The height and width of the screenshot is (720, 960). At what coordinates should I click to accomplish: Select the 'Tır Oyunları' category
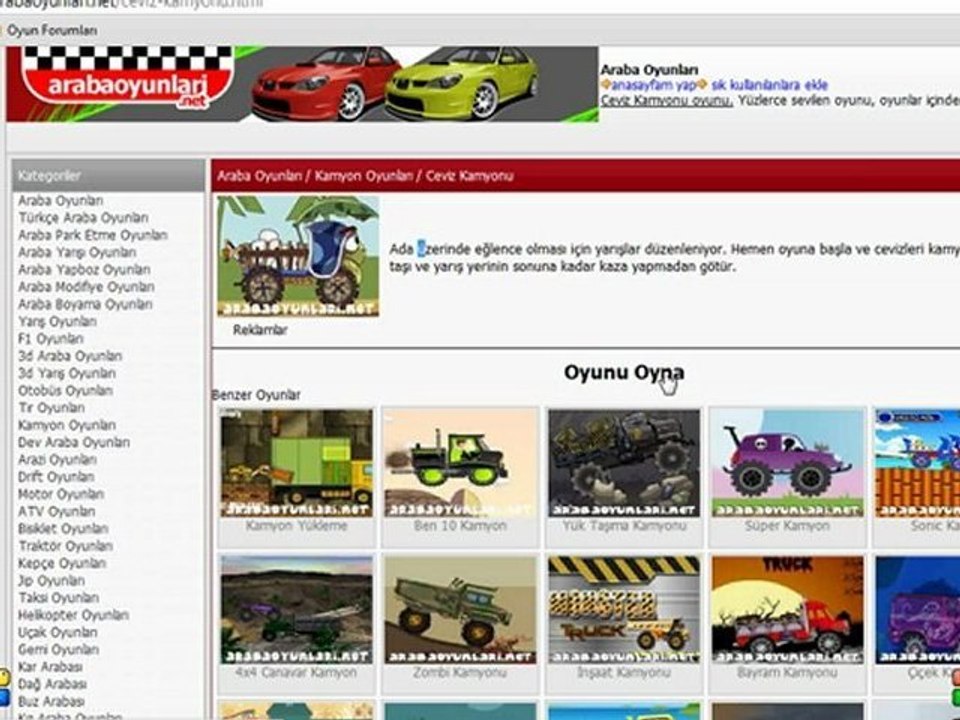click(51, 407)
